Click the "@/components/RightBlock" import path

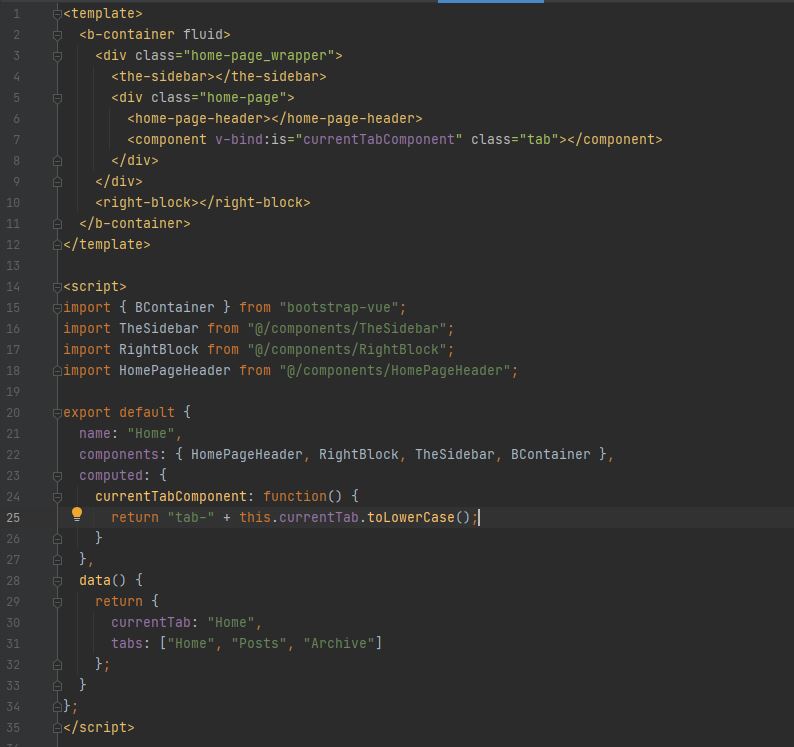tap(347, 349)
